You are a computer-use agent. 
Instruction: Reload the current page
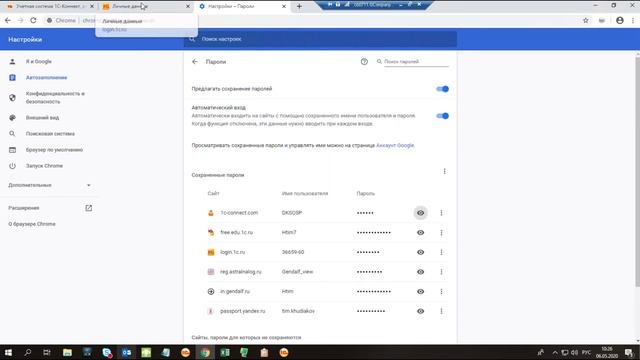tap(33, 20)
